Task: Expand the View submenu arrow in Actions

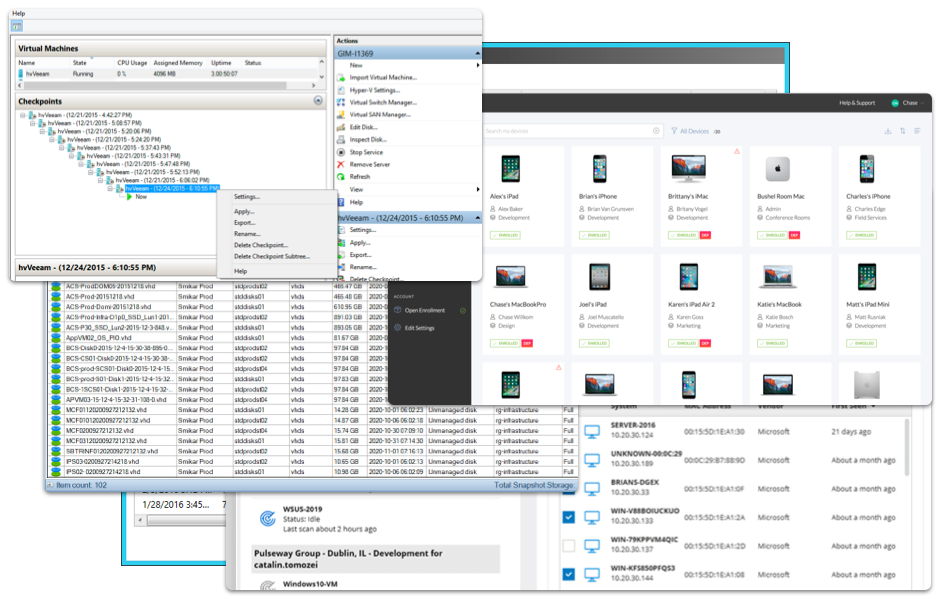Action: click(478, 190)
